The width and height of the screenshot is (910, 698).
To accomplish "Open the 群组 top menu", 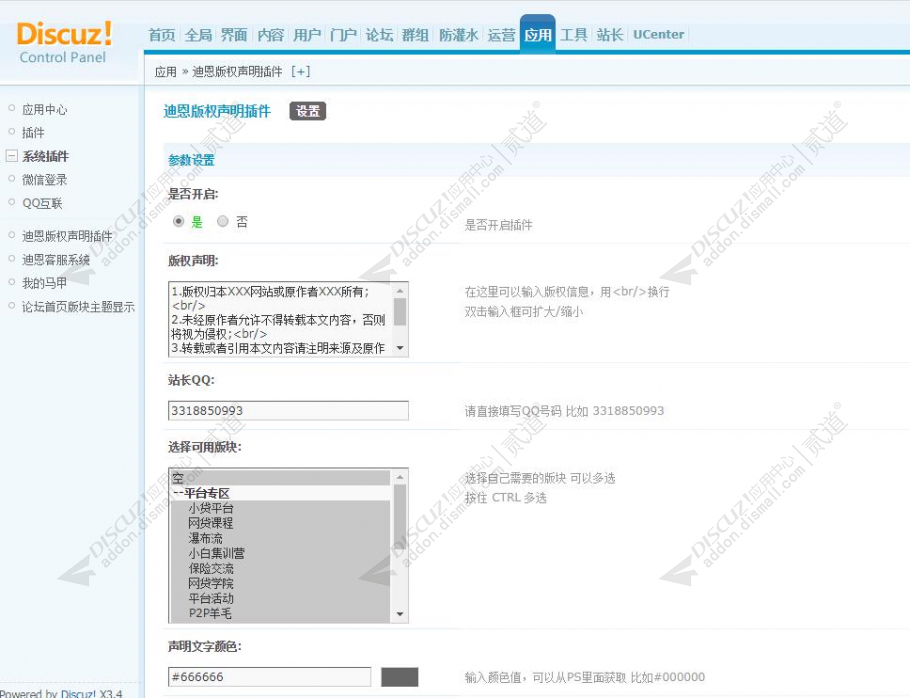I will pyautogui.click(x=415, y=35).
